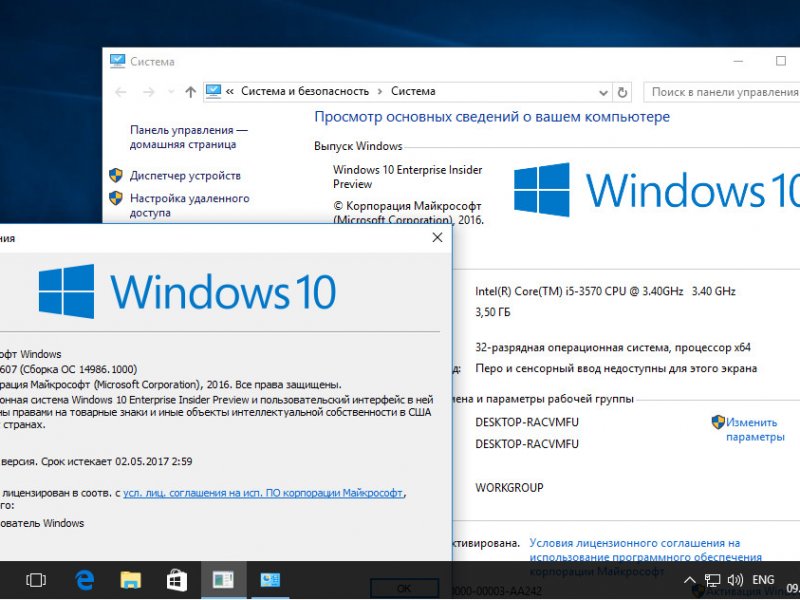
Task: Expand breadcrumb arrow after 'Система и безопасность'
Action: (380, 92)
